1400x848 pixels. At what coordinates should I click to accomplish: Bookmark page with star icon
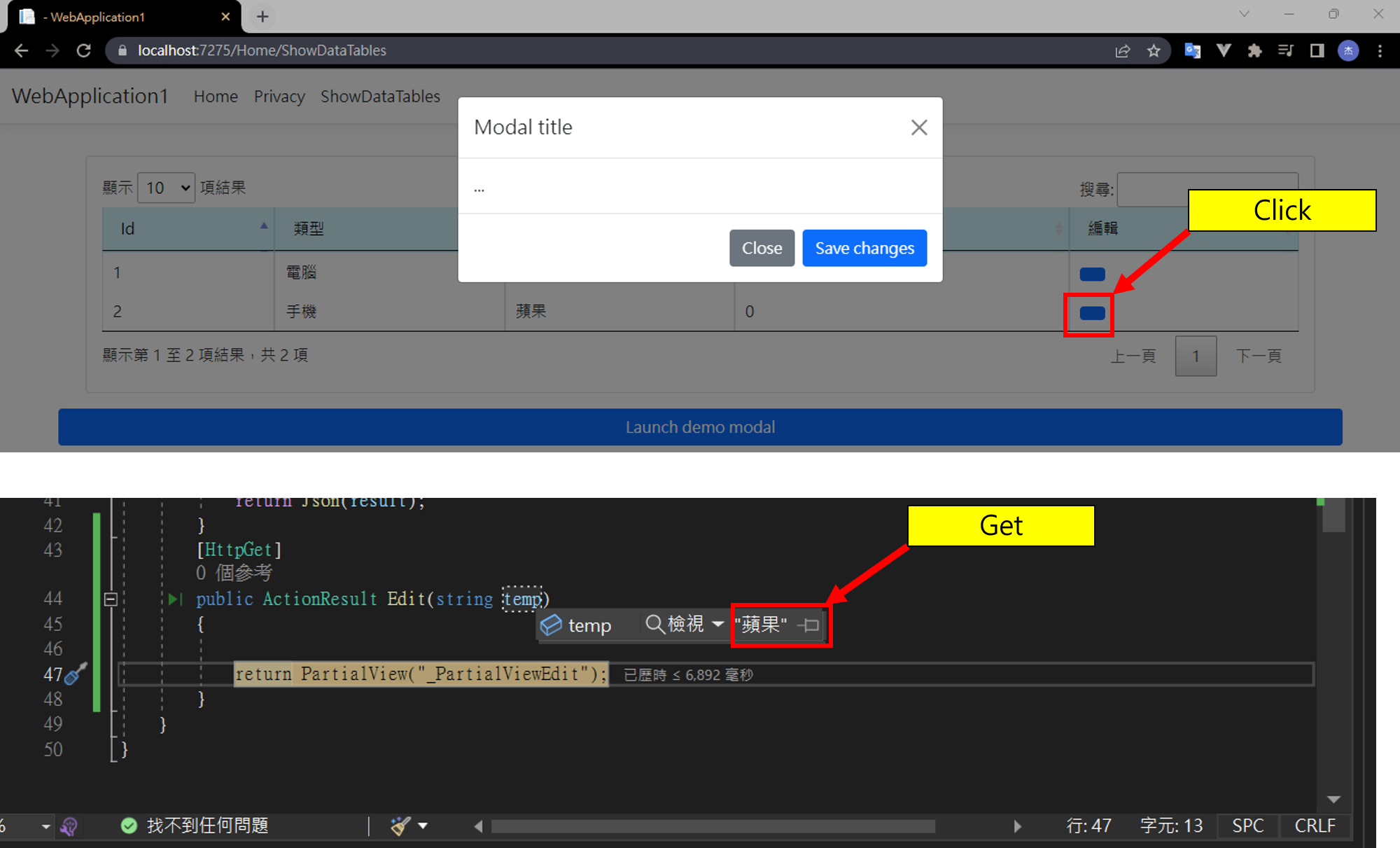1154,50
